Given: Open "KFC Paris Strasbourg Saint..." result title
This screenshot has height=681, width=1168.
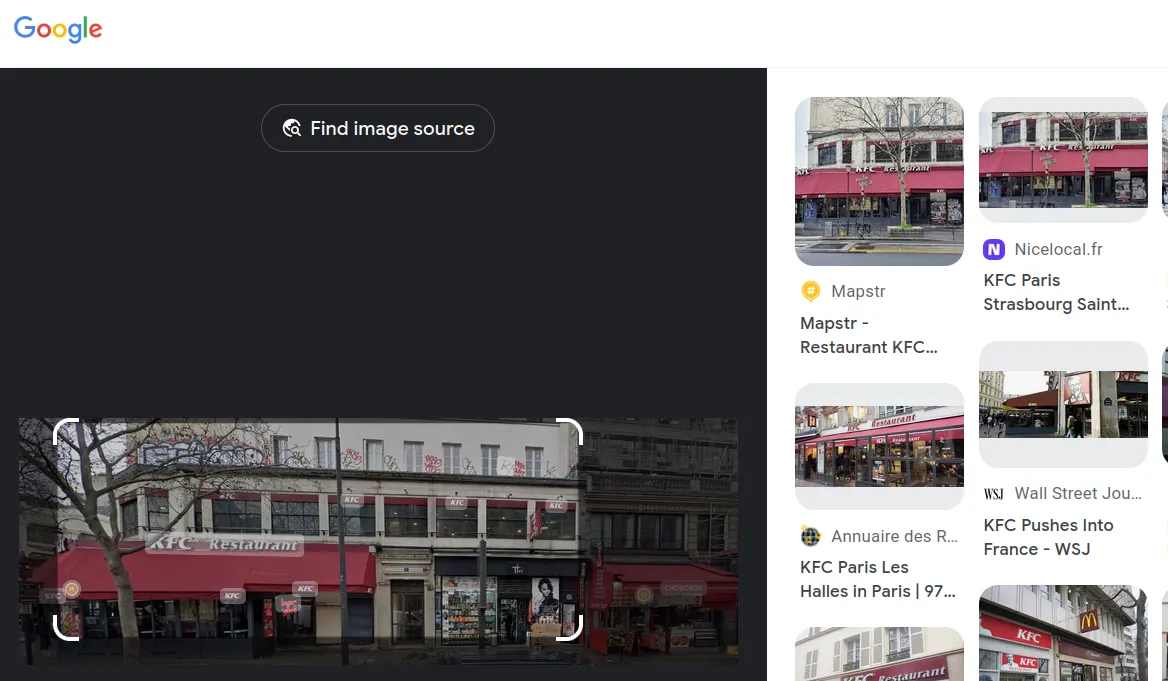Looking at the screenshot, I should click(1055, 292).
